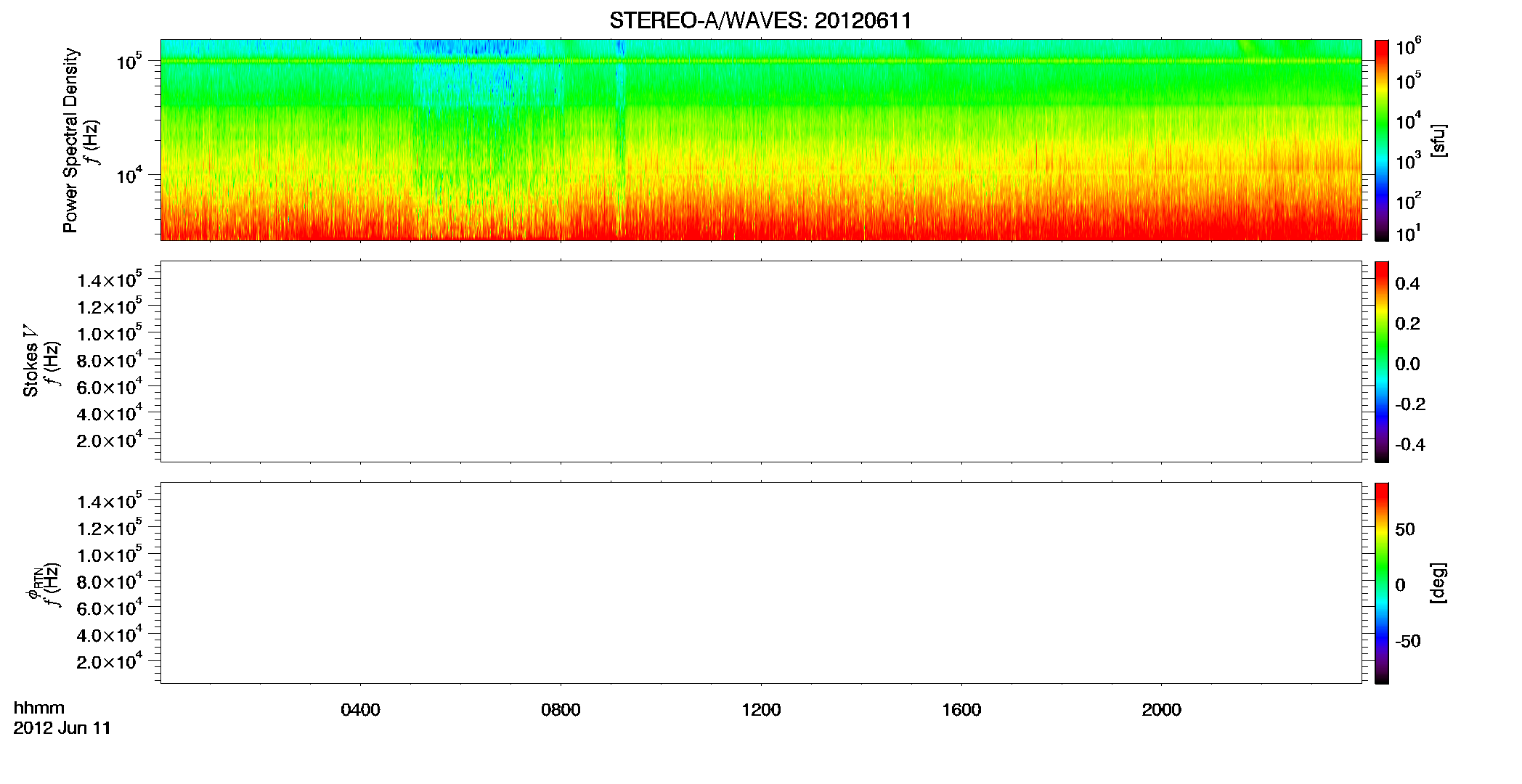Click the "2012 Jun 11" date label
This screenshot has width=1522, height=784.
pyautogui.click(x=62, y=728)
